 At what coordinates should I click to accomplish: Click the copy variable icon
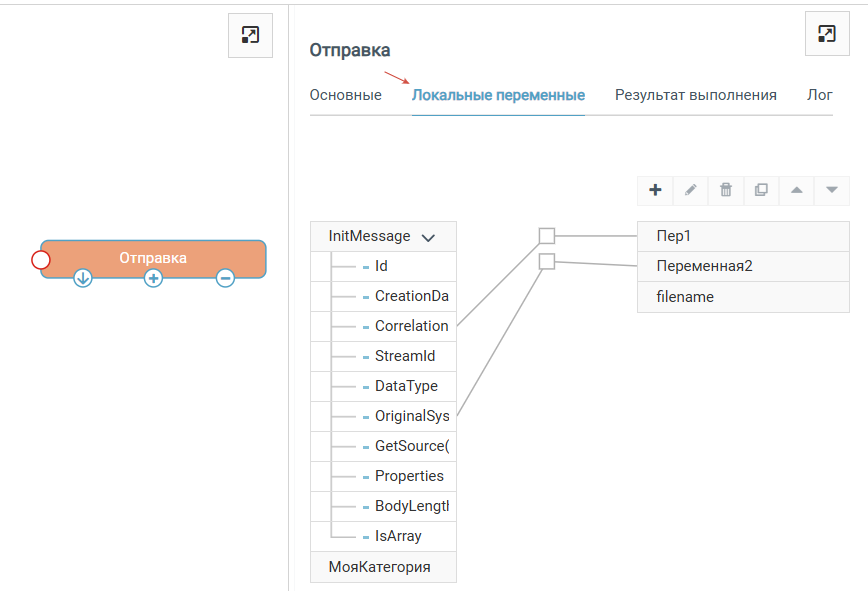[x=761, y=190]
